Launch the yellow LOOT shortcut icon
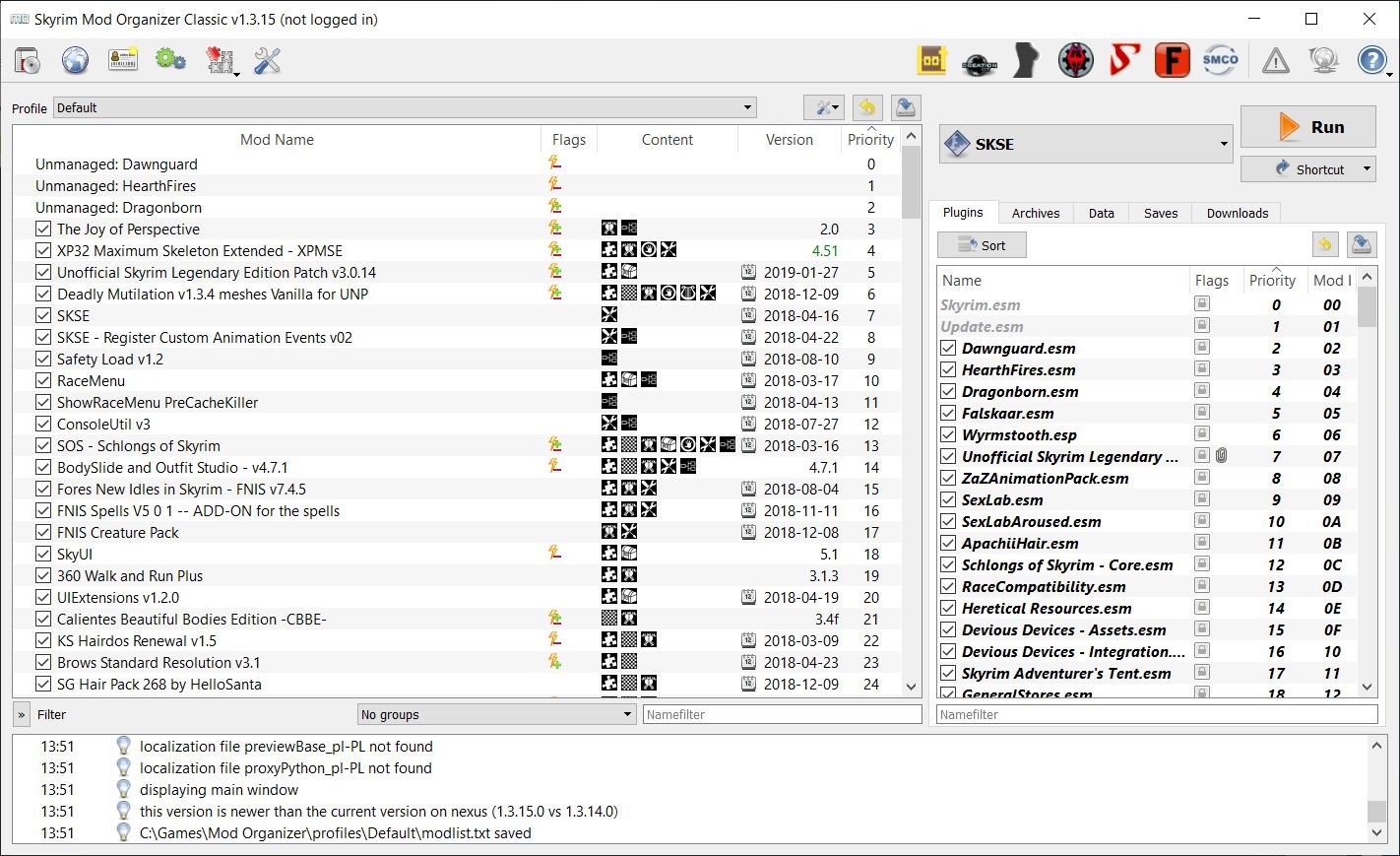Viewport: 1400px width, 856px height. pos(931,61)
